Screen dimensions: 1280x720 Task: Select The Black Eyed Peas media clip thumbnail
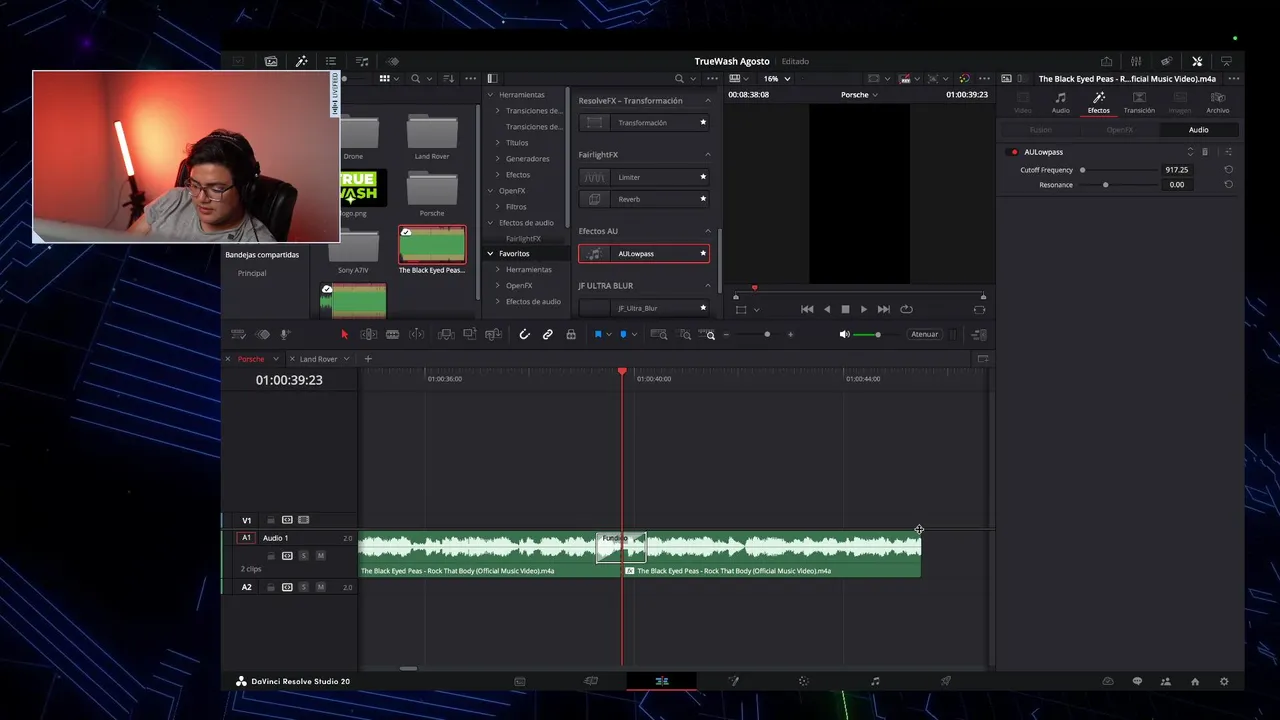432,245
